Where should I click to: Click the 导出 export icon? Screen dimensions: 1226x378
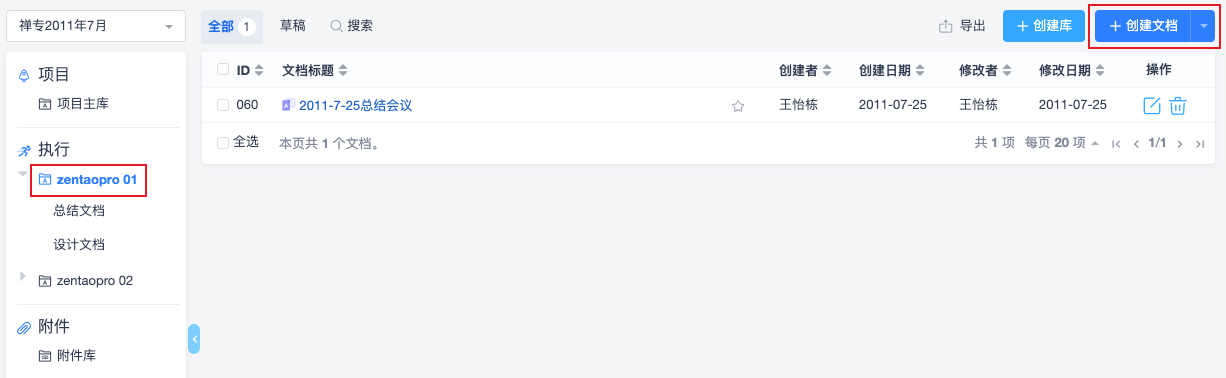click(945, 26)
